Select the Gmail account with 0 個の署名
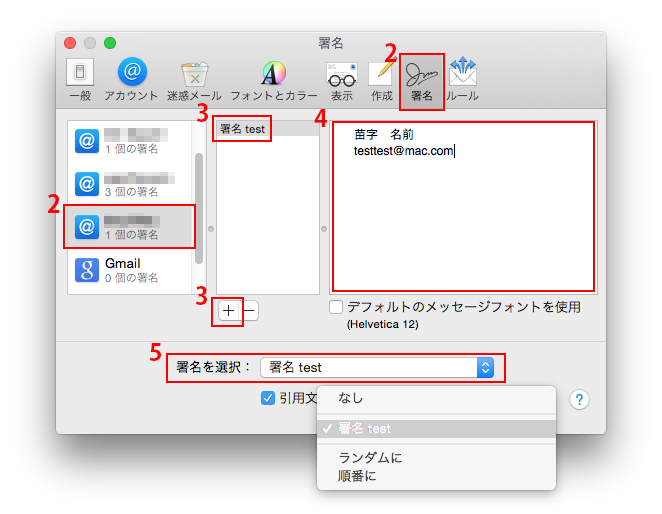 click(x=131, y=270)
